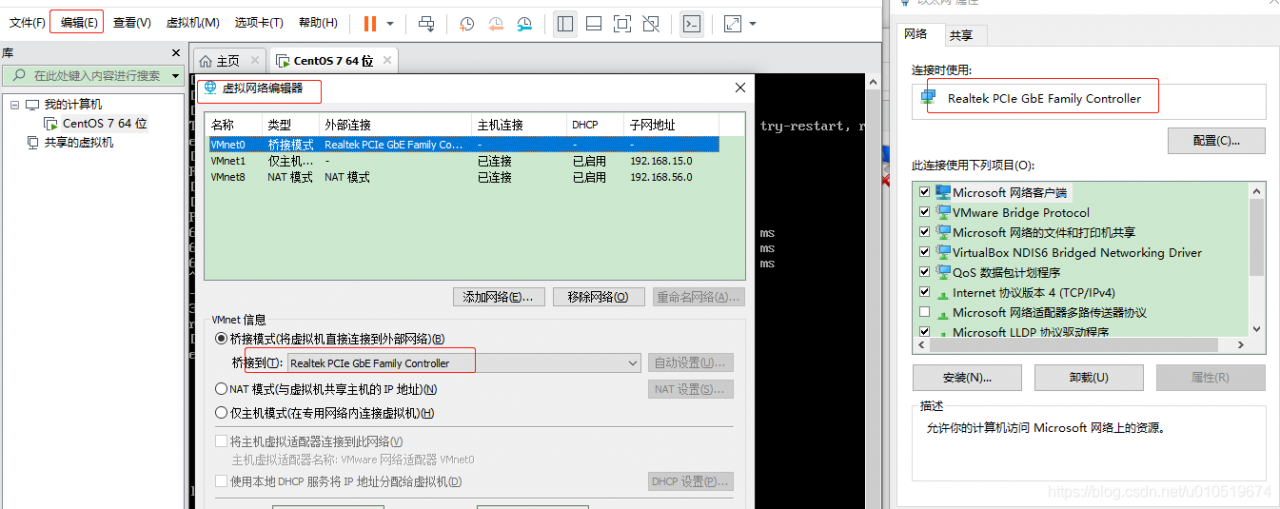This screenshot has width=1280, height=509.
Task: Close the library panel with its X
Action: click(x=176, y=53)
